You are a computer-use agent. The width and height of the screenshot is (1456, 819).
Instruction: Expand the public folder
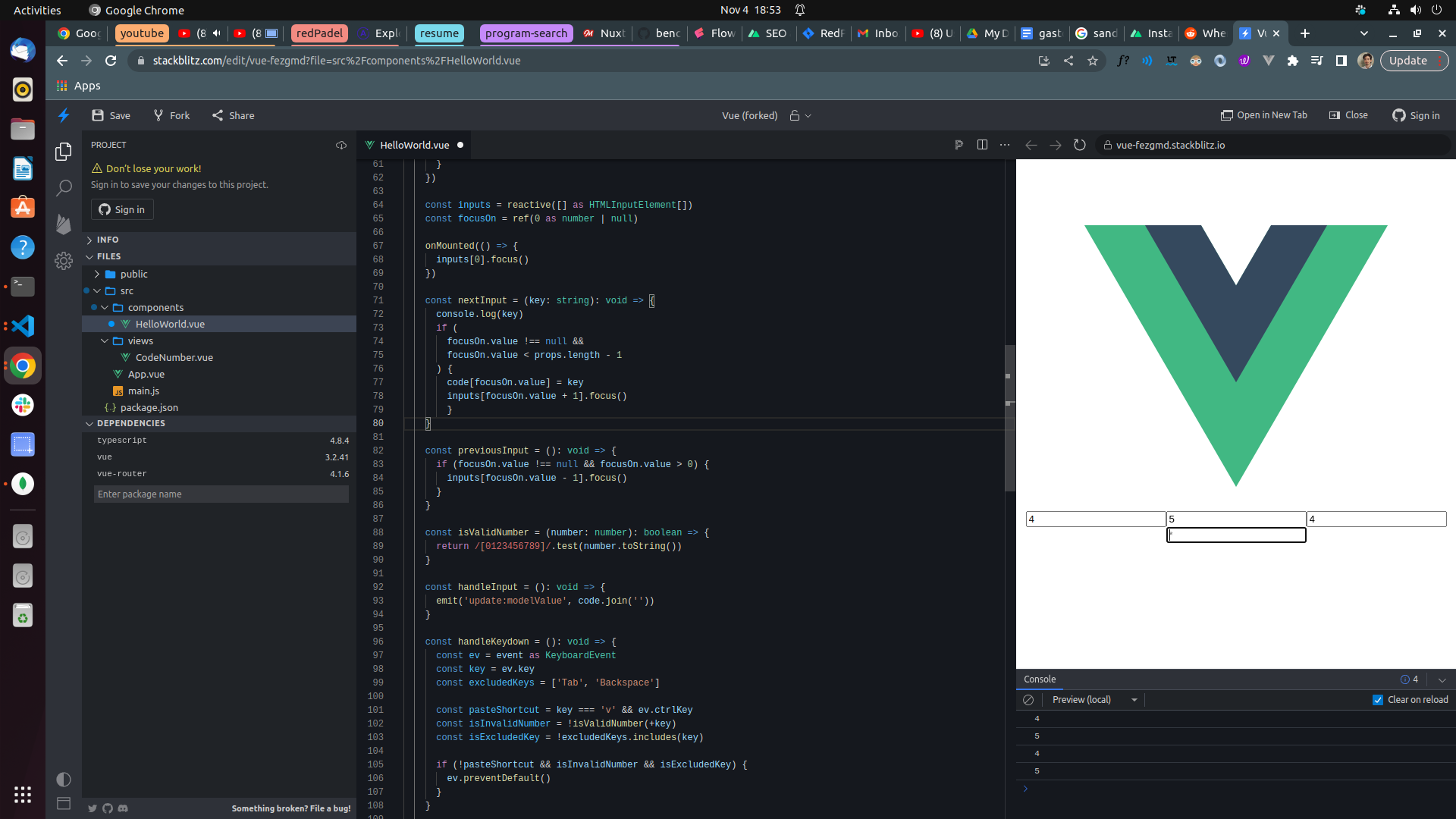[x=133, y=274]
